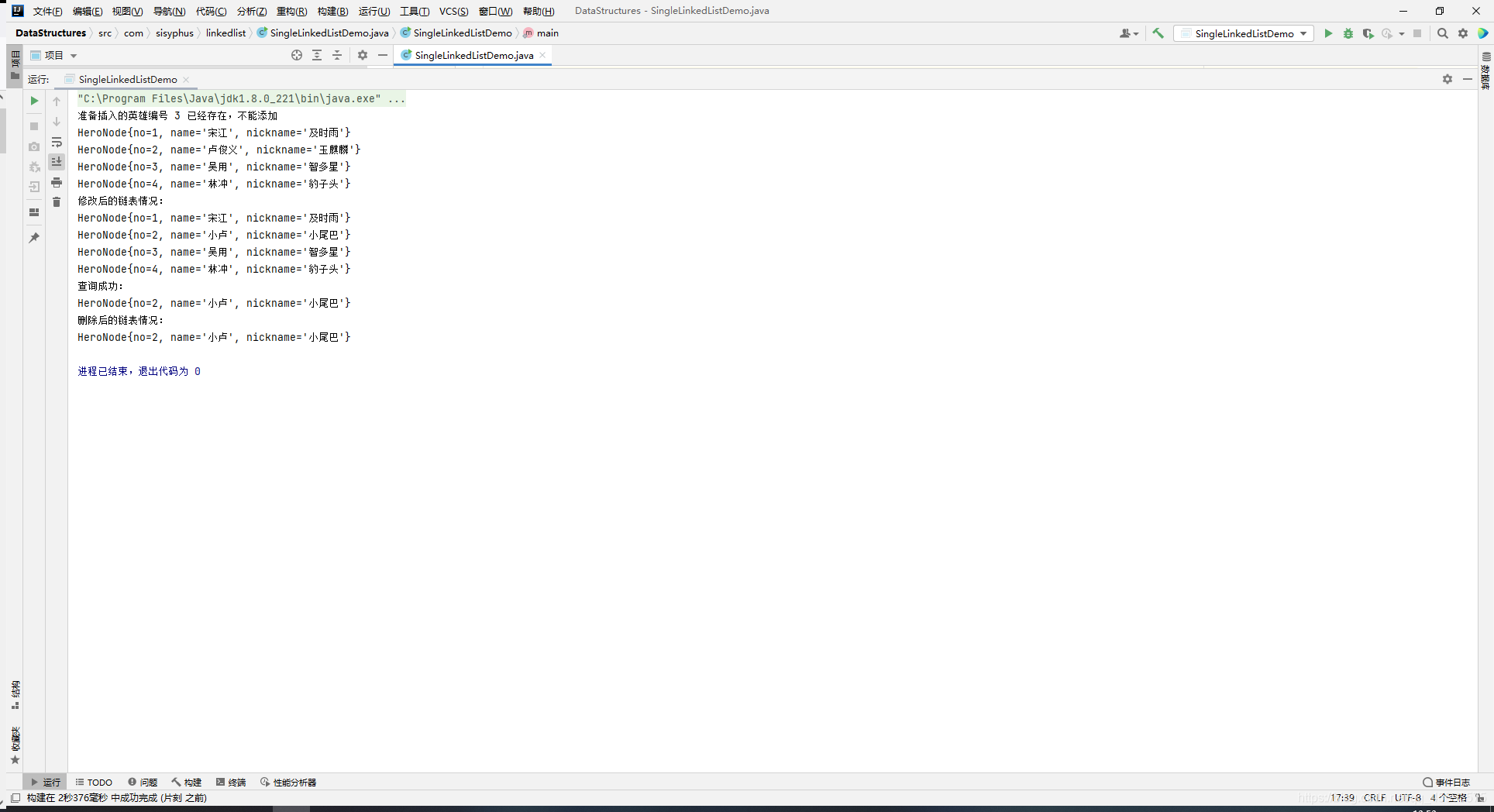The width and height of the screenshot is (1494, 812).
Task: Select opened file target icon in project panel
Action: [x=297, y=55]
